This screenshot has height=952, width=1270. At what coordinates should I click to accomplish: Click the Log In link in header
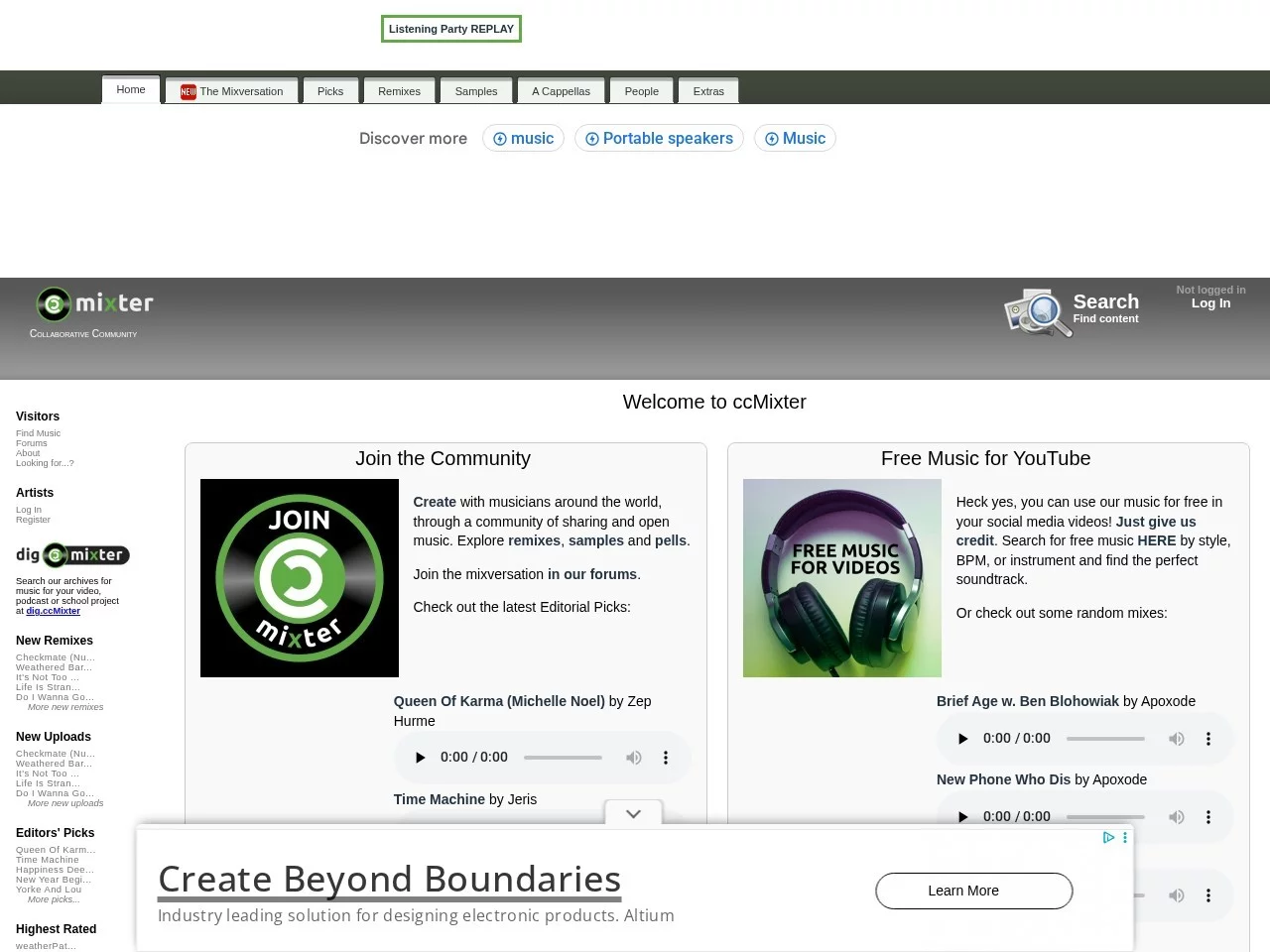click(x=1210, y=303)
